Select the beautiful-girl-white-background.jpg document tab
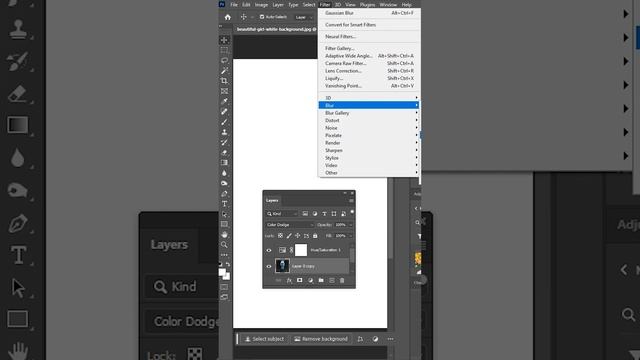The image size is (640, 360). pos(276,29)
